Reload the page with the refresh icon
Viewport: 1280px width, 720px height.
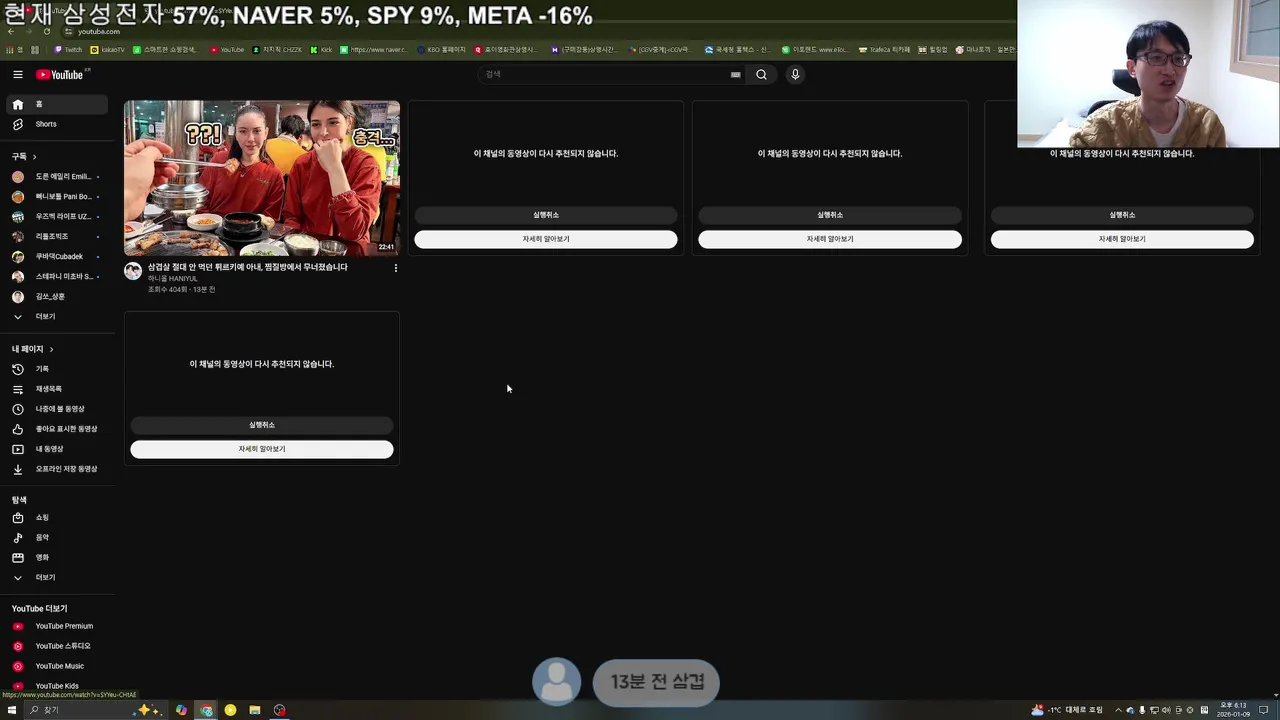pos(46,31)
